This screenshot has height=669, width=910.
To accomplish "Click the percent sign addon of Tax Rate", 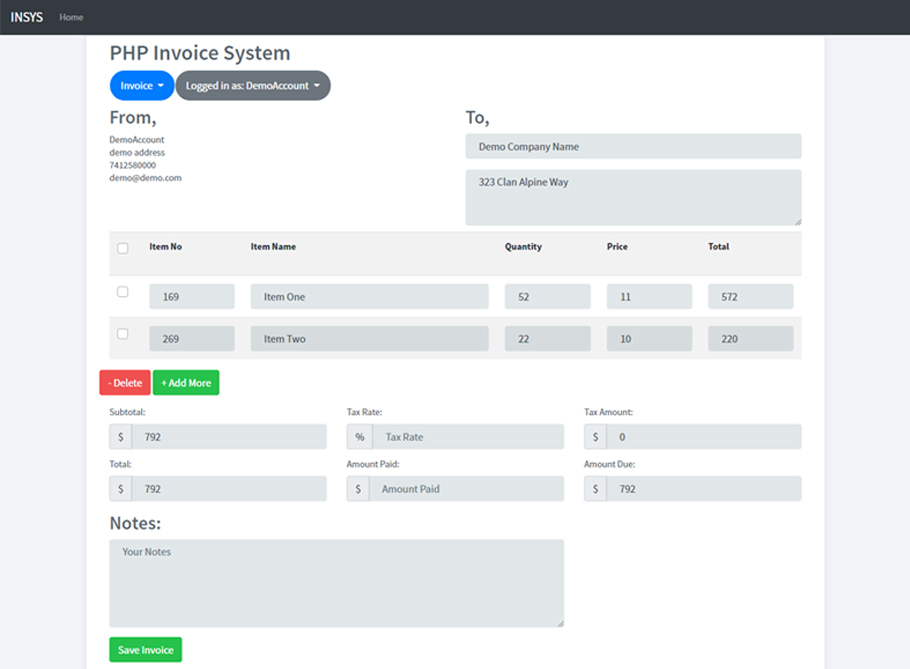I will click(360, 436).
